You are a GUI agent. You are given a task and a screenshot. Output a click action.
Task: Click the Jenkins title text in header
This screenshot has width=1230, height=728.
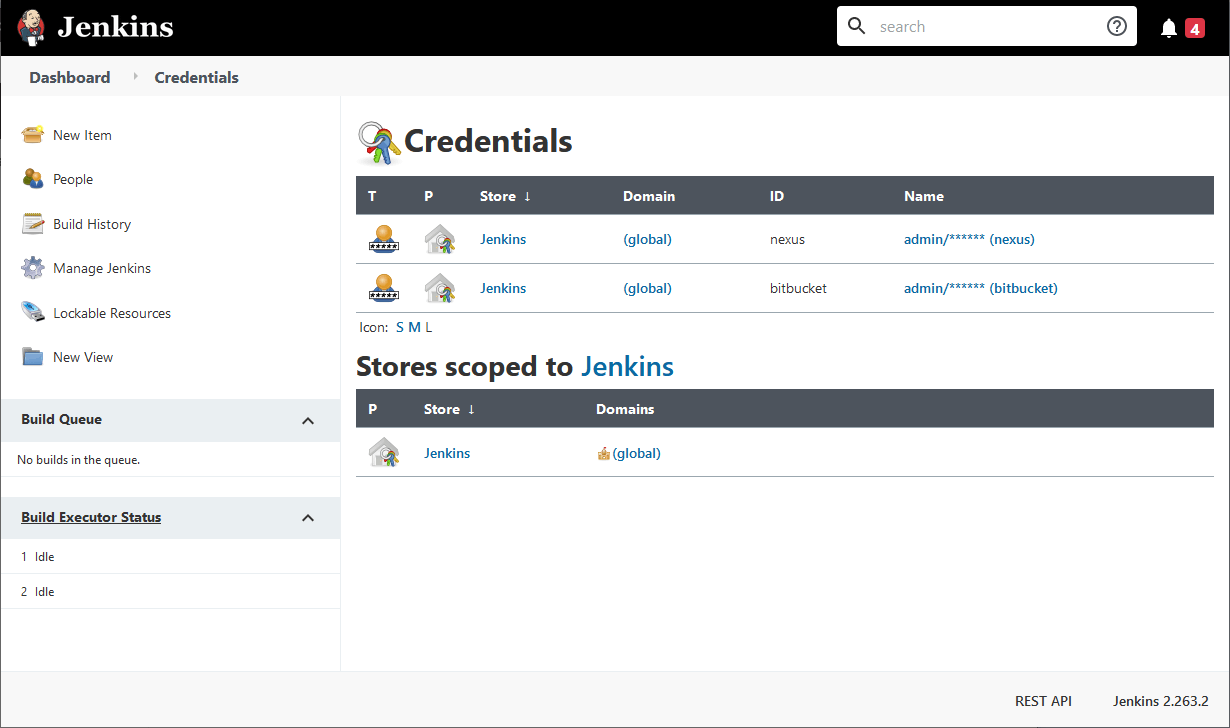(115, 27)
